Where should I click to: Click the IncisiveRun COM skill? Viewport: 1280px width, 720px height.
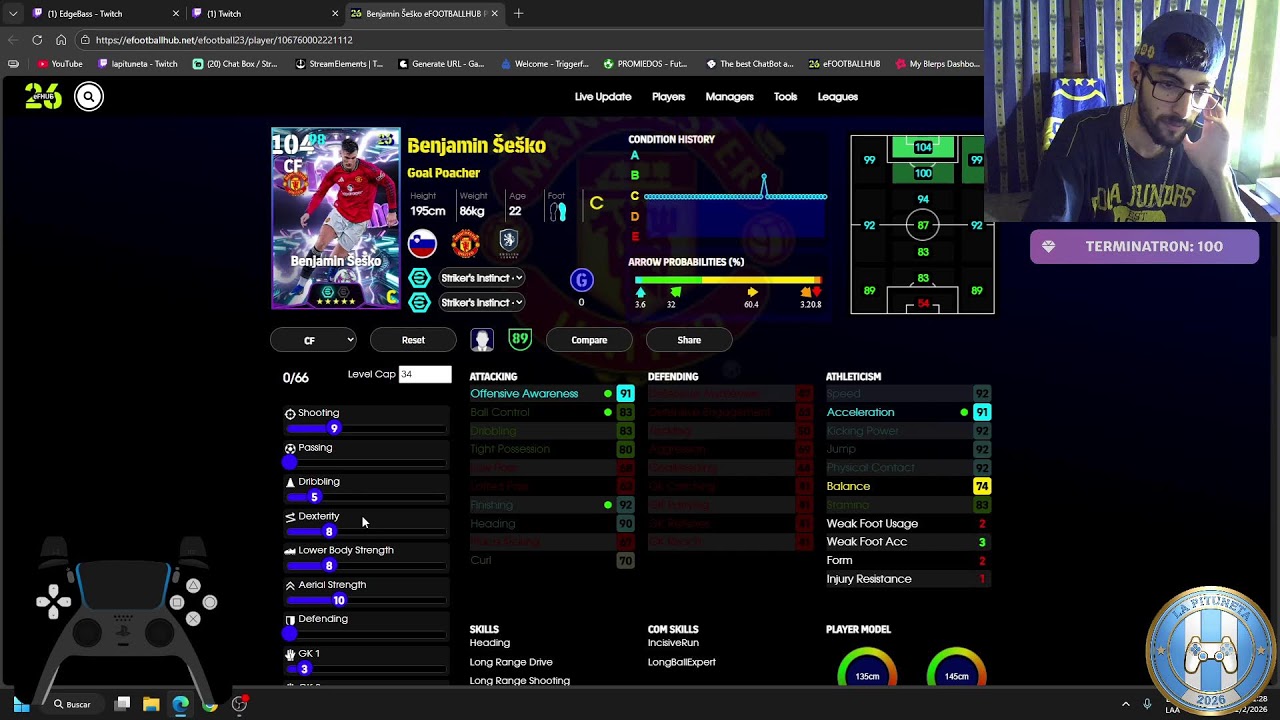tap(673, 643)
